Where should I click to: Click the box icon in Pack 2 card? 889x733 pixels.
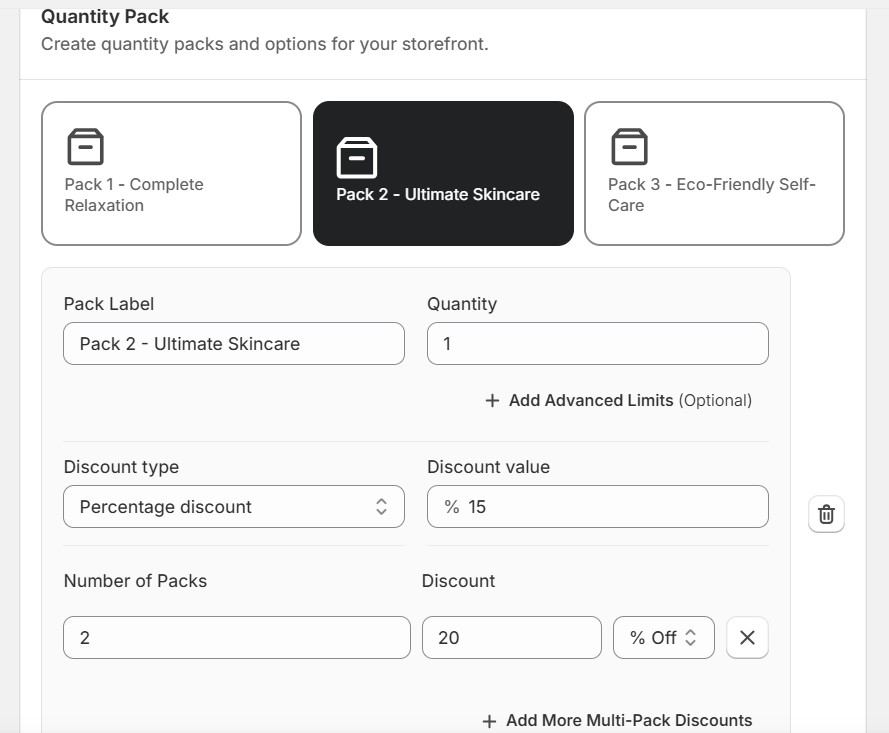pyautogui.click(x=356, y=158)
